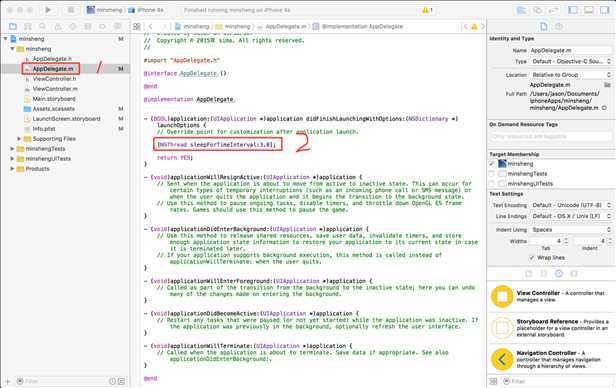Select the Standard editor button
The image size is (616, 388).
coord(521,10)
